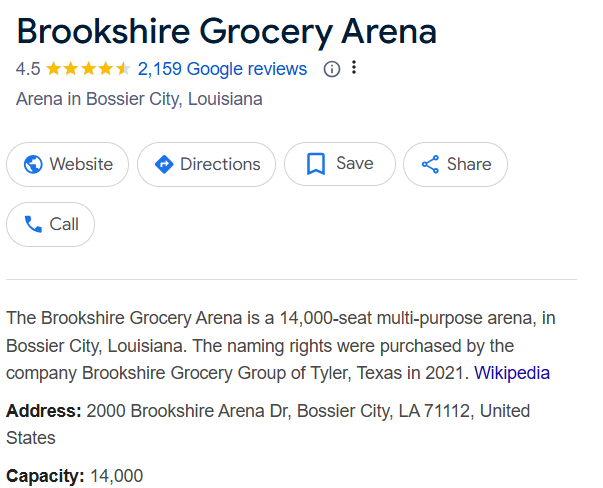Screen dimensions: 603x488
Task: Click the blue diamond Directions arrow icon
Action: (163, 165)
